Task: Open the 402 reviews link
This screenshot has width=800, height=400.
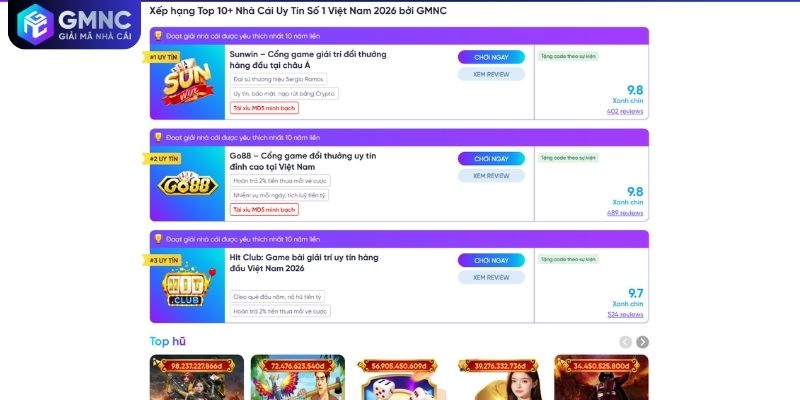Action: pyautogui.click(x=625, y=111)
